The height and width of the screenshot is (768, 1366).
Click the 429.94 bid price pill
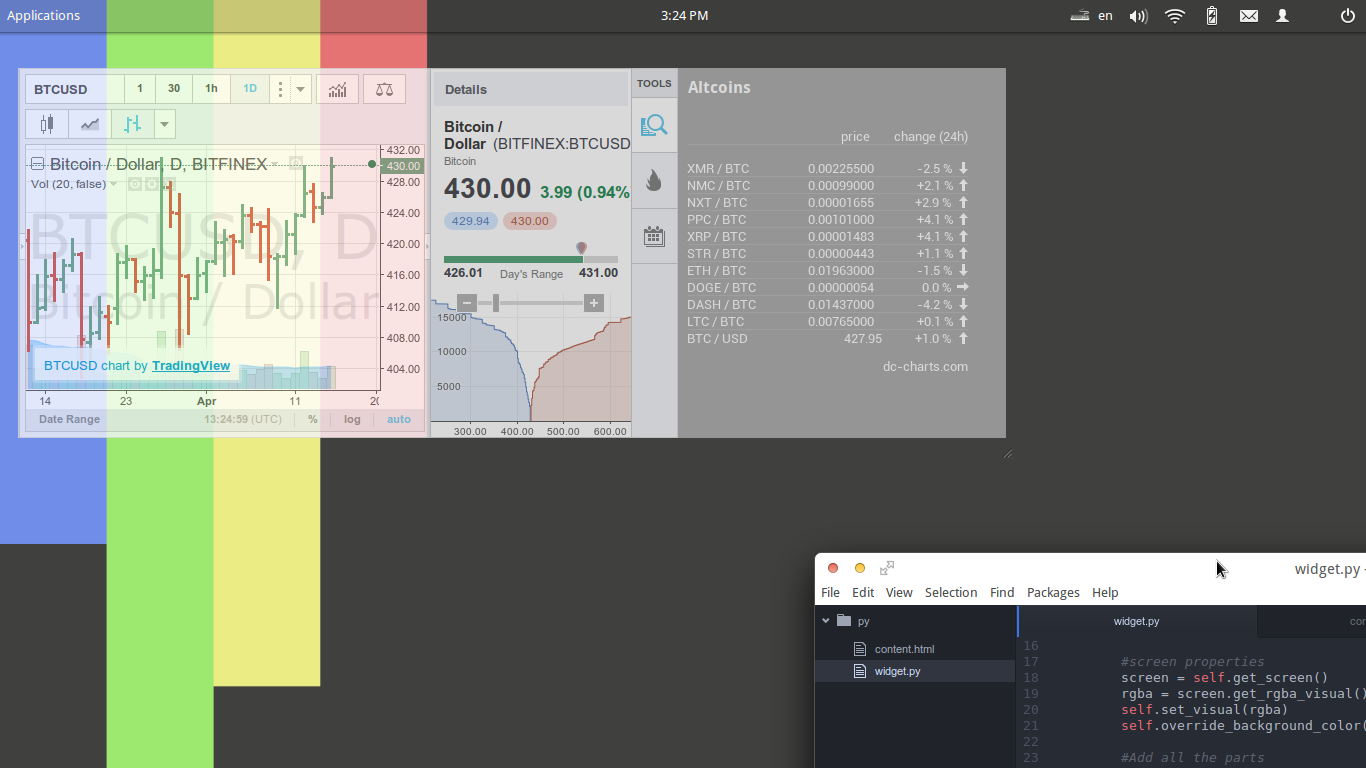click(470, 221)
